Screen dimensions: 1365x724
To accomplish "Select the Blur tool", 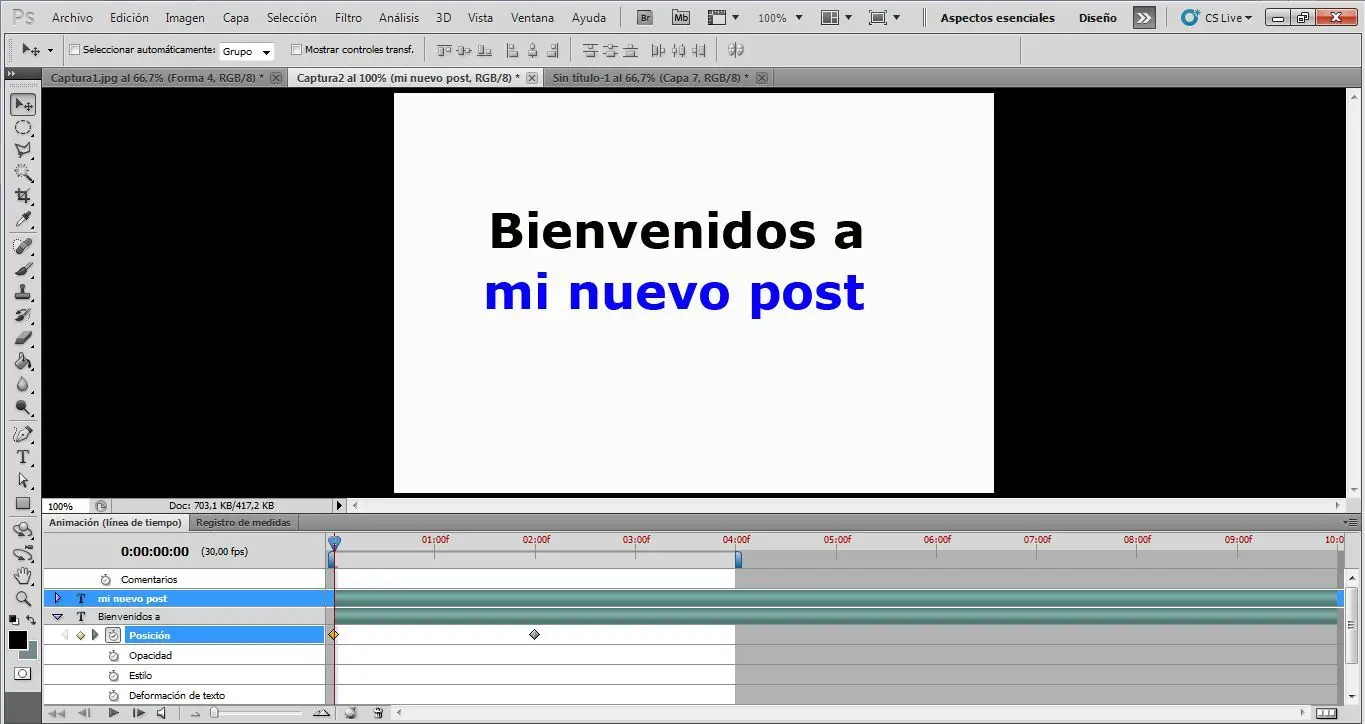I will pos(23,385).
